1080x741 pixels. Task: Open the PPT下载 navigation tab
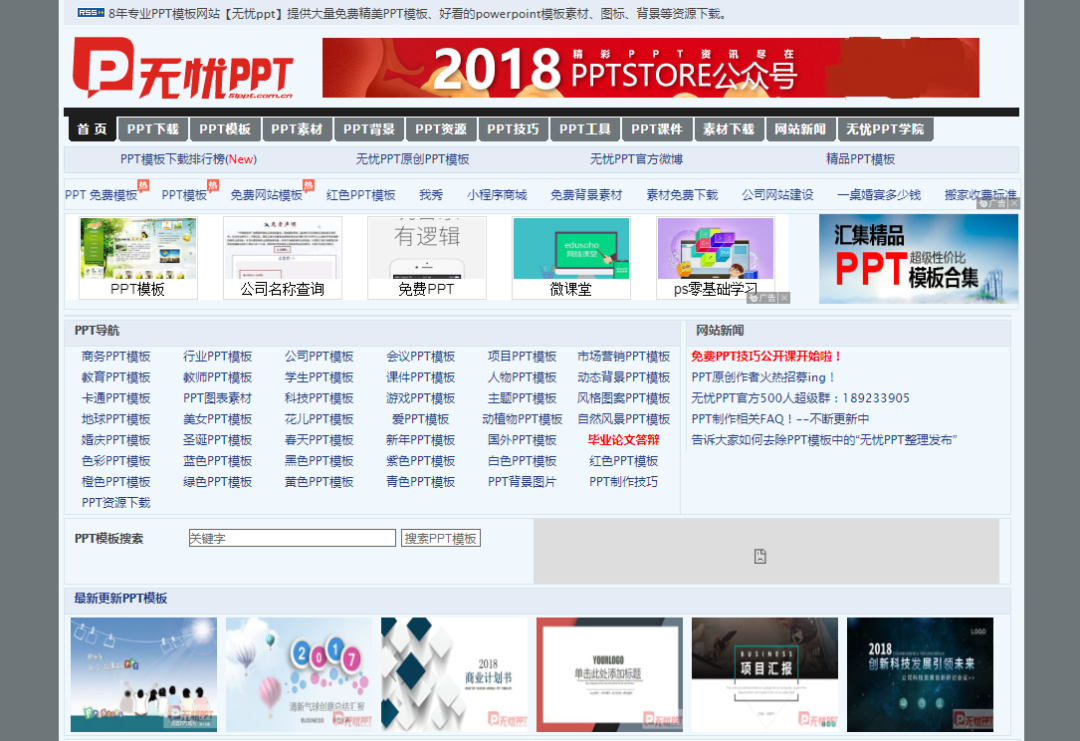click(152, 129)
